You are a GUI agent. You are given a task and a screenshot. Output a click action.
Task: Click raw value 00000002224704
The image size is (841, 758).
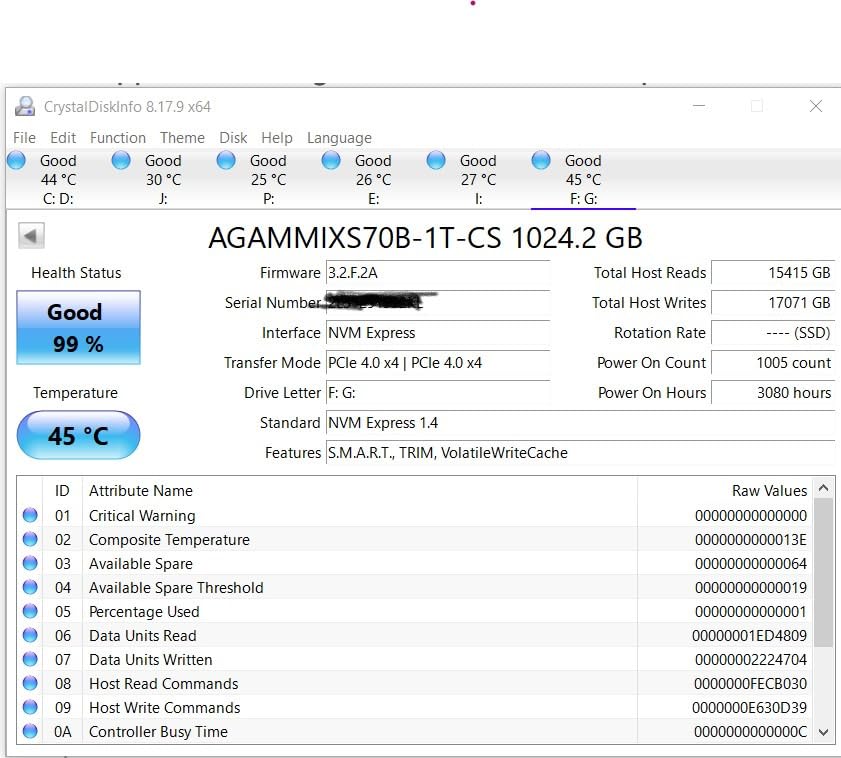pos(751,660)
